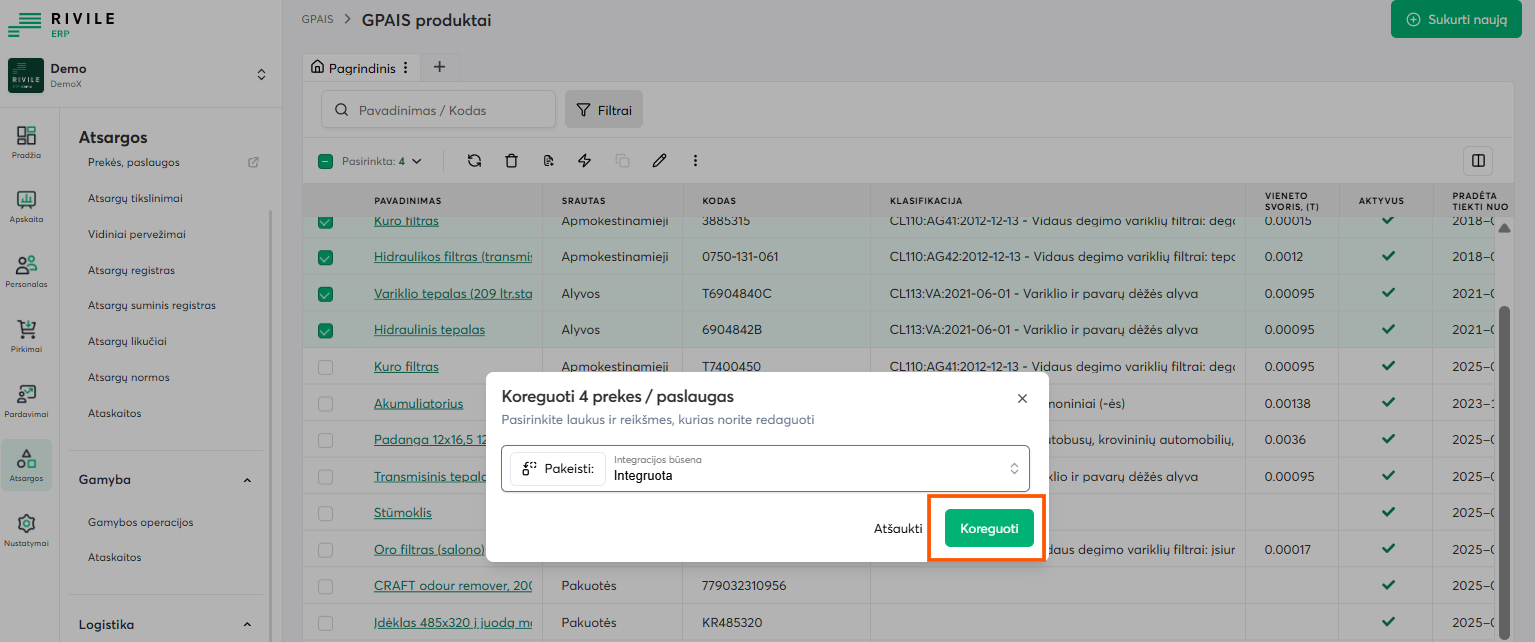The width and height of the screenshot is (1535, 642).
Task: Click the pencil edit icon
Action: click(659, 161)
